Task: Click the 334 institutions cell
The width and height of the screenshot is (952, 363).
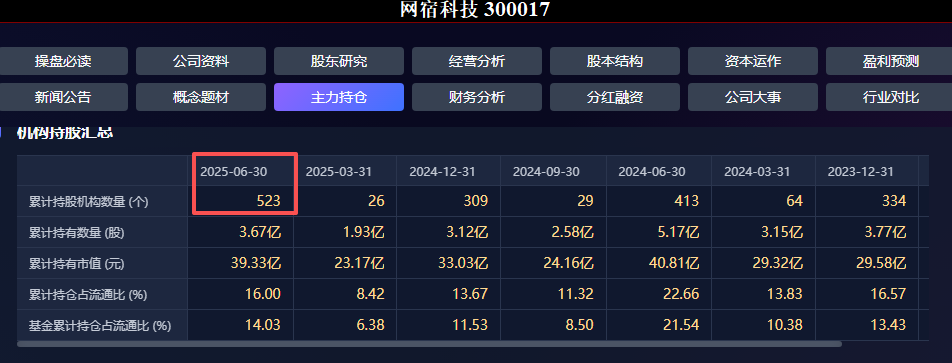Action: (x=866, y=202)
